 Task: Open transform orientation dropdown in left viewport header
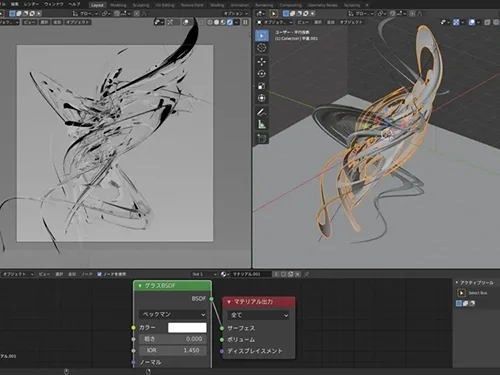[x=86, y=14]
